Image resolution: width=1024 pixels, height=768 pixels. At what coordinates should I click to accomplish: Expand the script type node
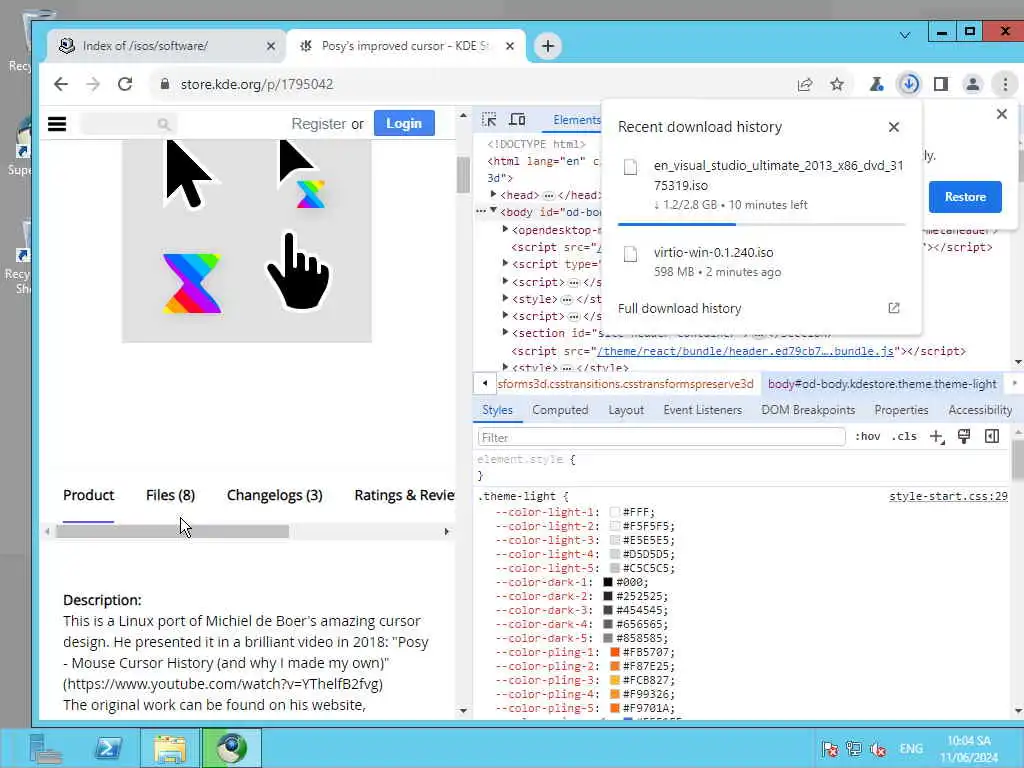[505, 263]
